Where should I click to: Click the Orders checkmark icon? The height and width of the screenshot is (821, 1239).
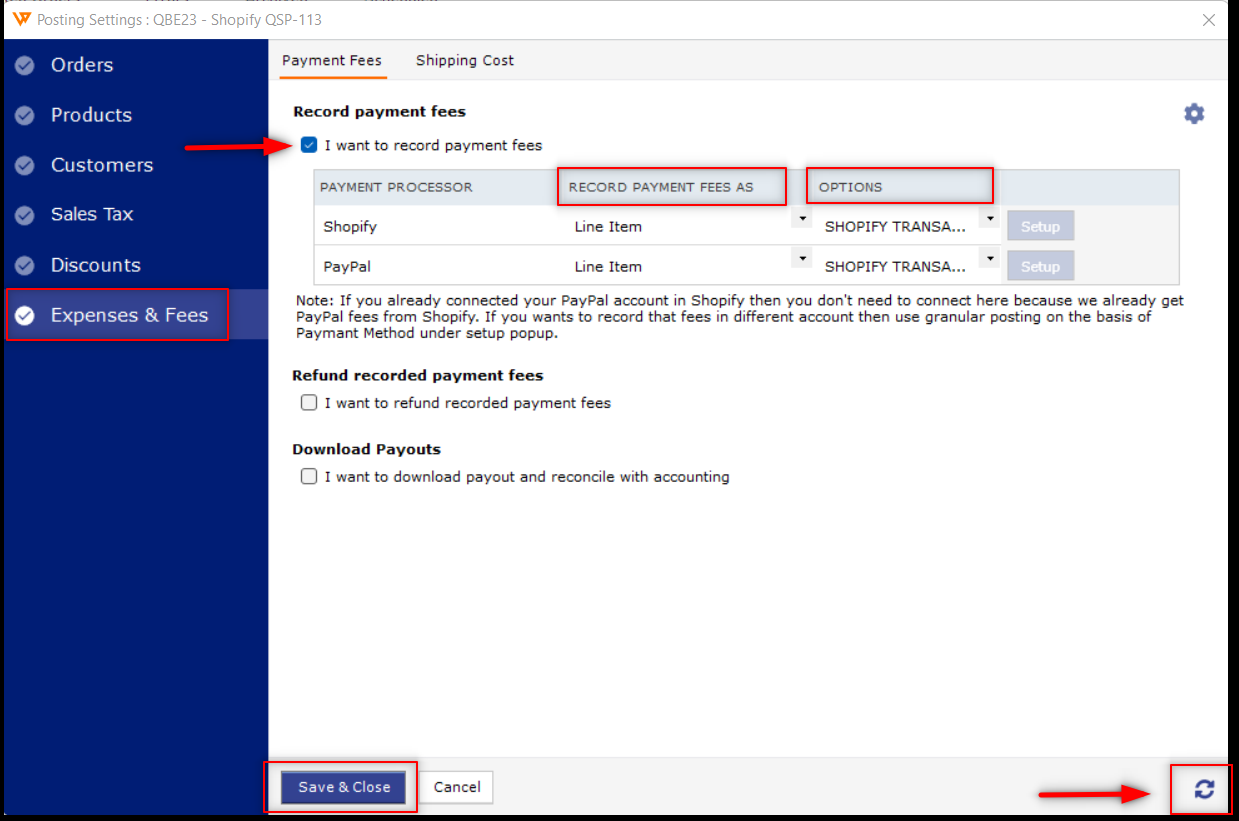[25, 65]
